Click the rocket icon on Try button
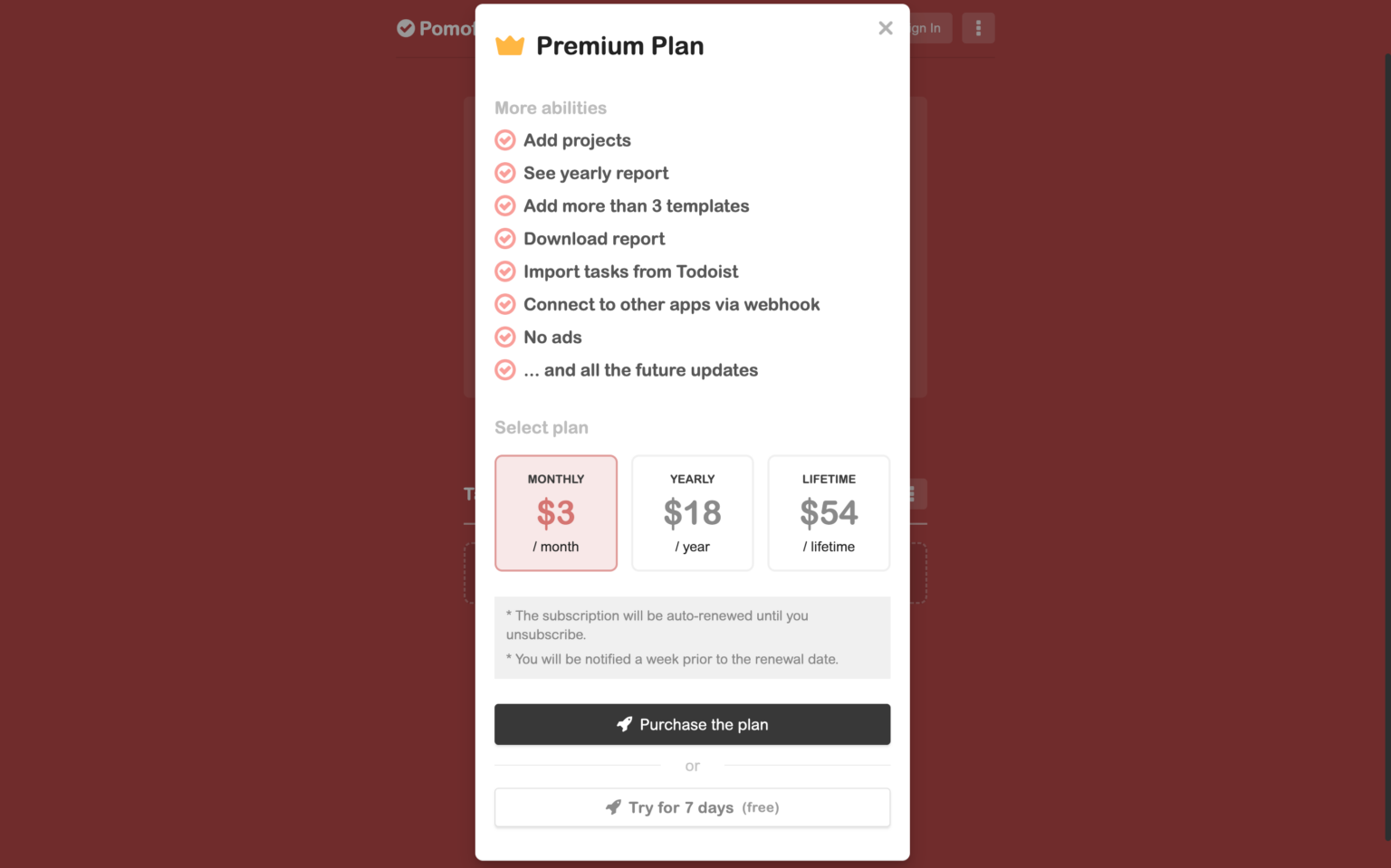 [613, 807]
